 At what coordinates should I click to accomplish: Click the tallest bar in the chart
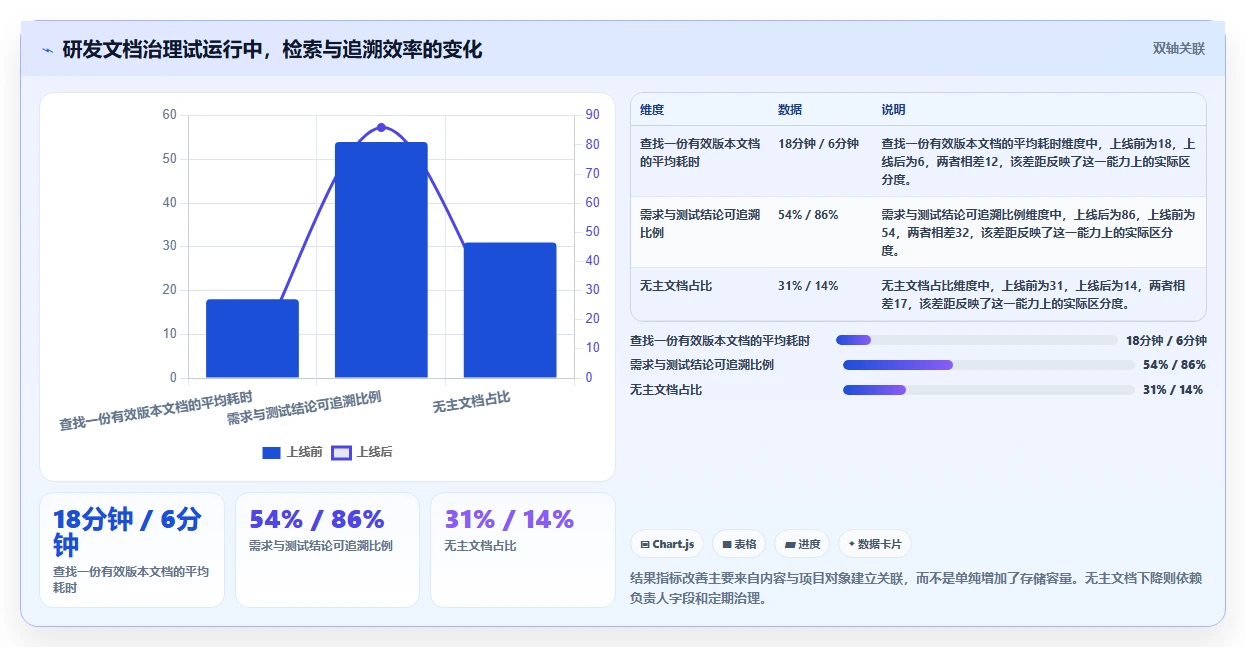coord(381,260)
